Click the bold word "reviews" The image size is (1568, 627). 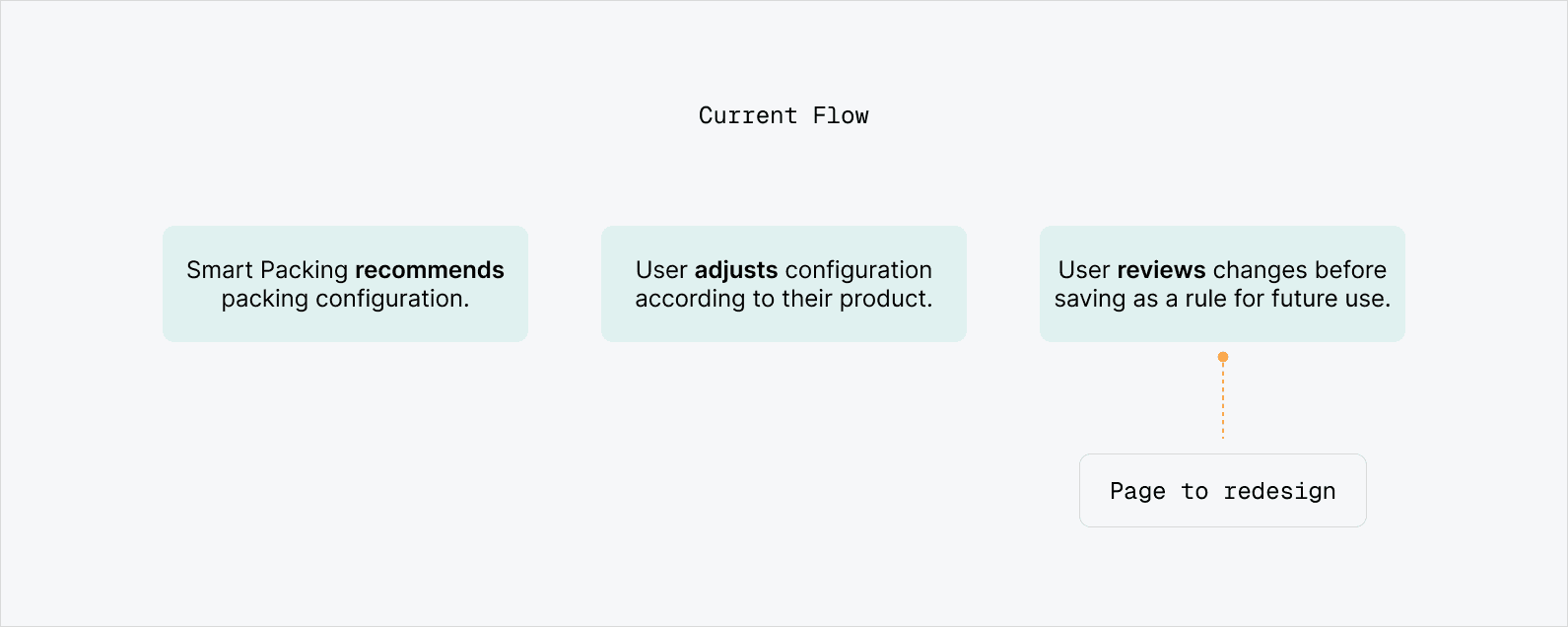(x=1161, y=270)
